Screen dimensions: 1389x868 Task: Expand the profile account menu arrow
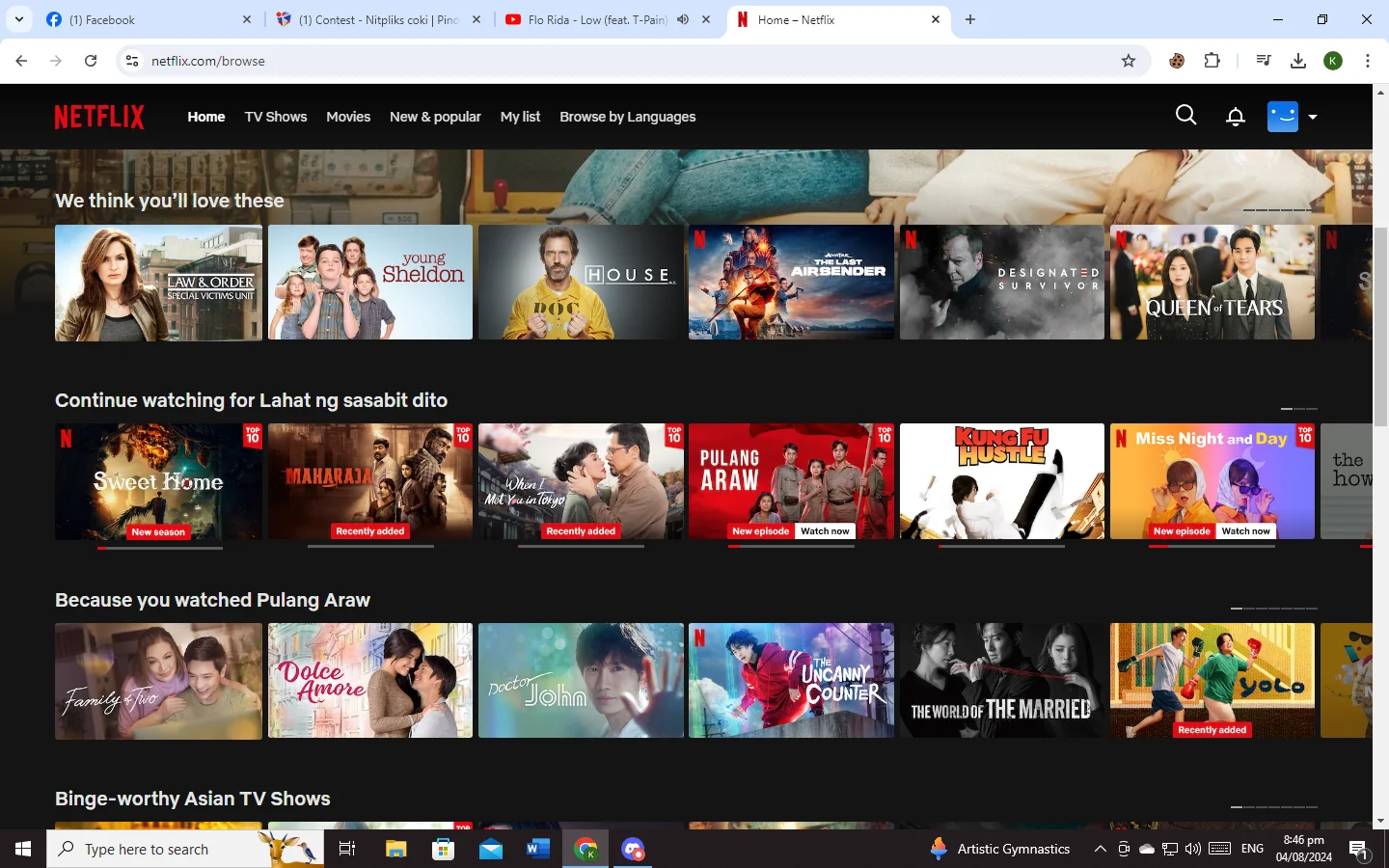(1313, 117)
